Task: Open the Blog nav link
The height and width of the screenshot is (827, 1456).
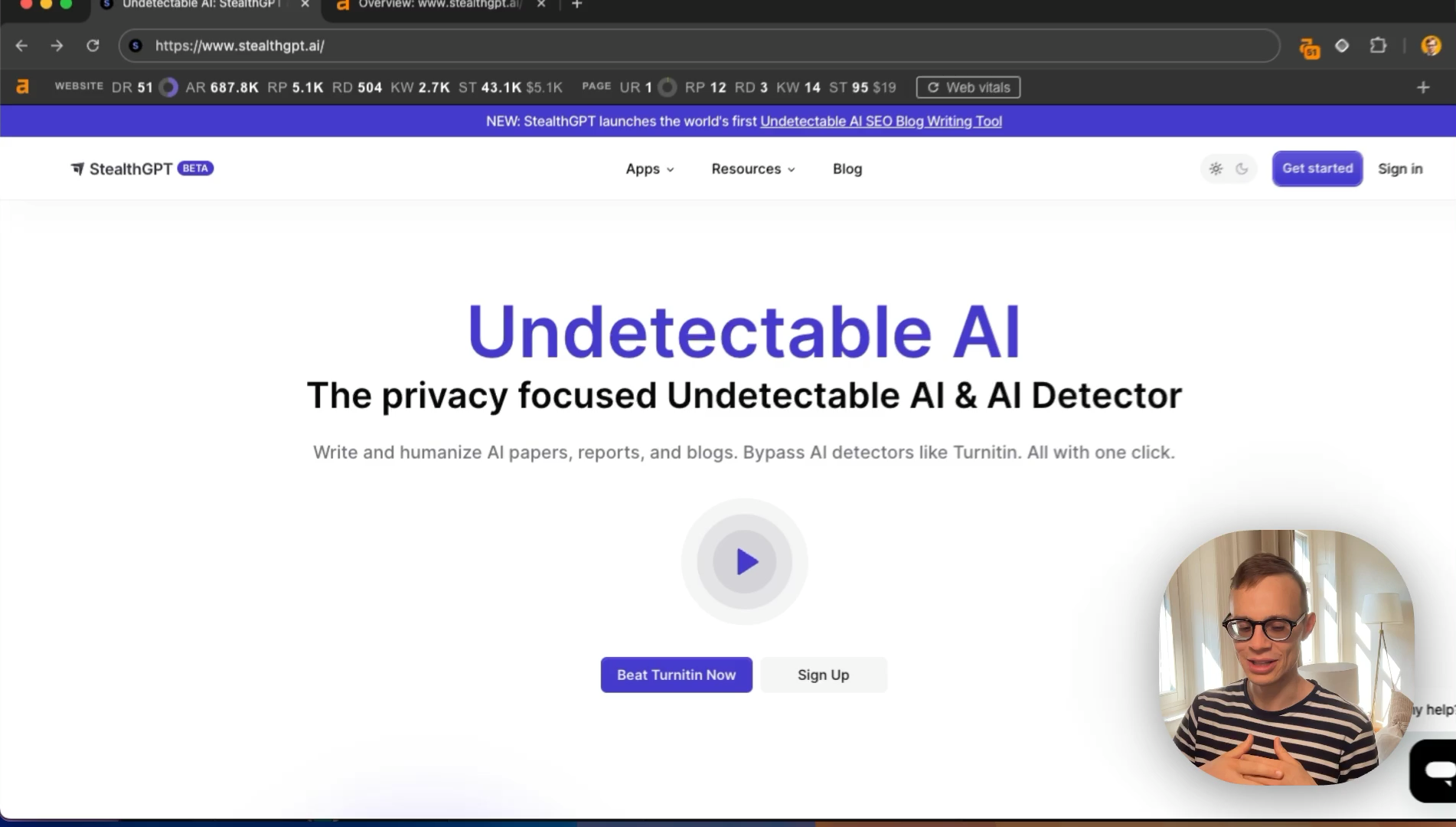Action: tap(847, 169)
